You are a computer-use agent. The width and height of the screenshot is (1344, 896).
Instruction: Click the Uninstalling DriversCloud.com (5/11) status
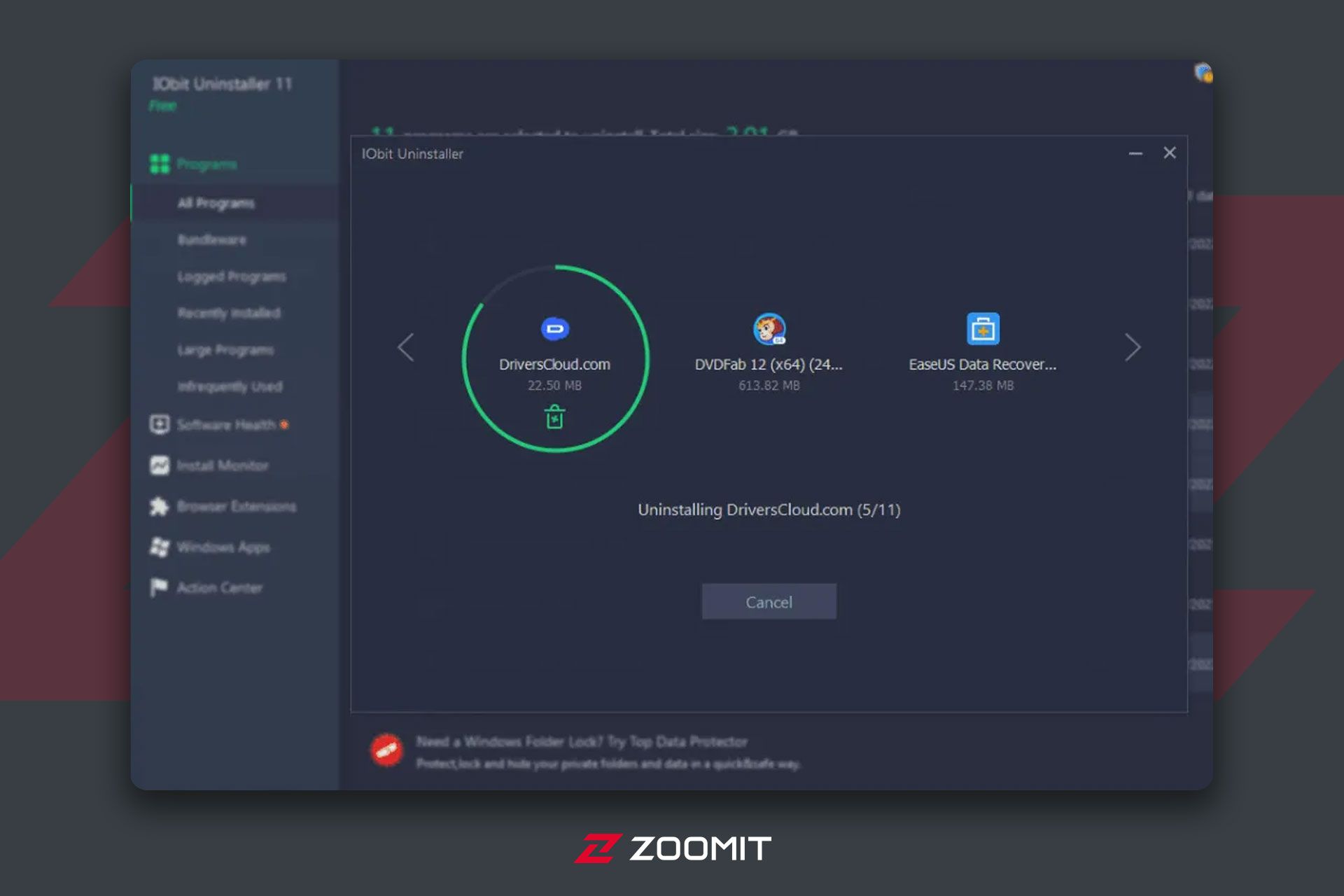[769, 510]
